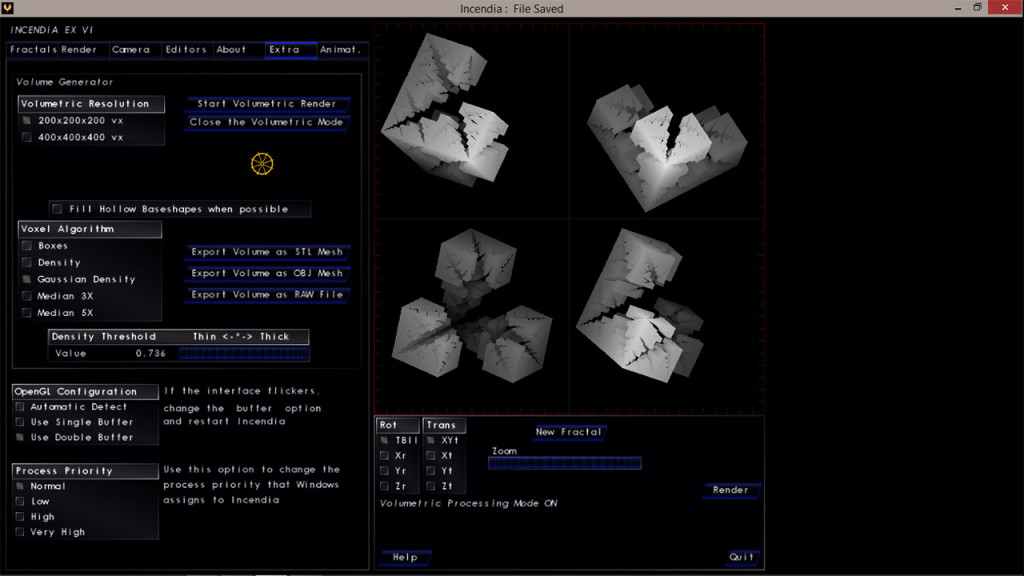
Task: Enable Zt translation option
Action: click(431, 487)
